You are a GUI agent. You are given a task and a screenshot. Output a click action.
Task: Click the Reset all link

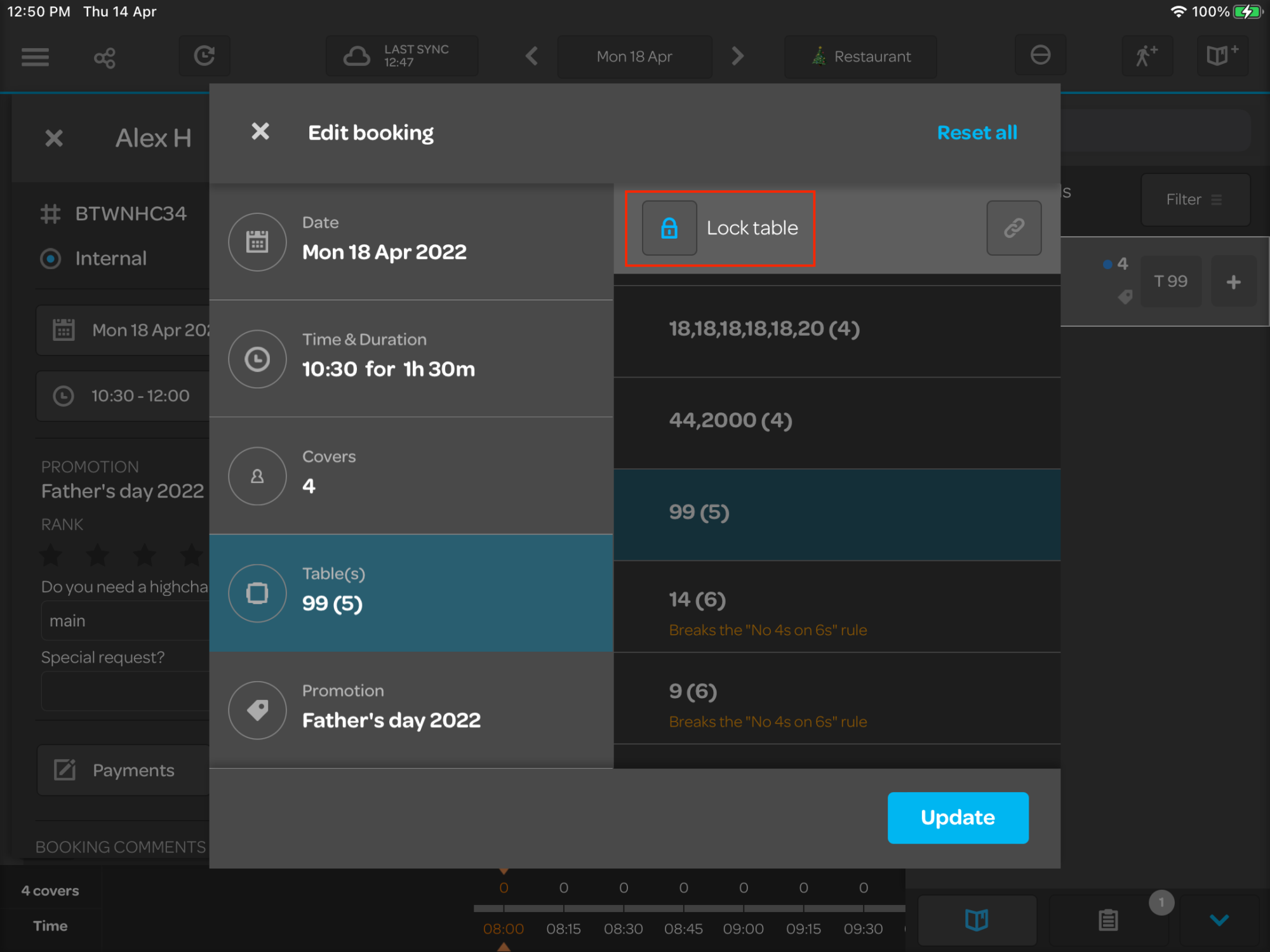(977, 133)
